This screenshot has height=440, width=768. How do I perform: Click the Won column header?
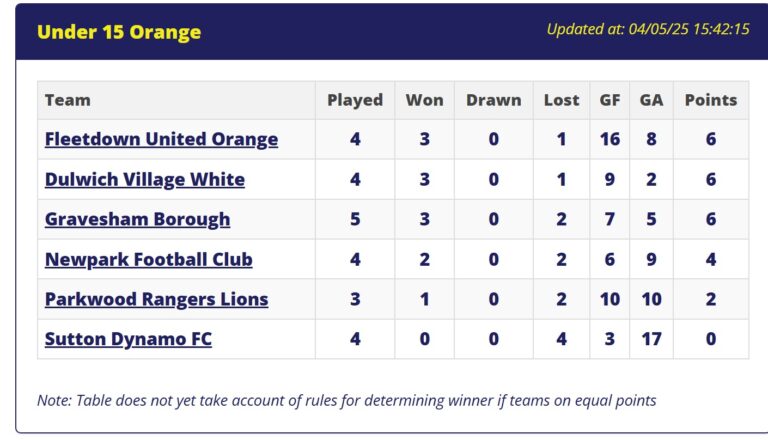tap(425, 100)
